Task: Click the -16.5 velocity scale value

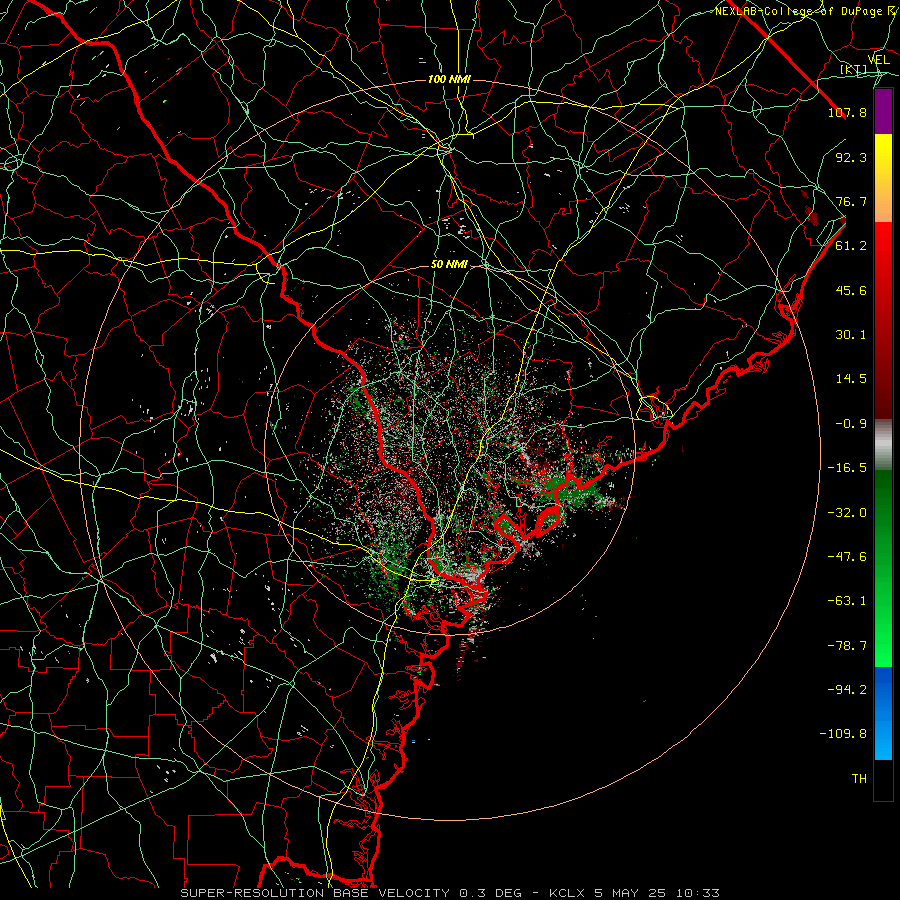Action: click(x=847, y=468)
